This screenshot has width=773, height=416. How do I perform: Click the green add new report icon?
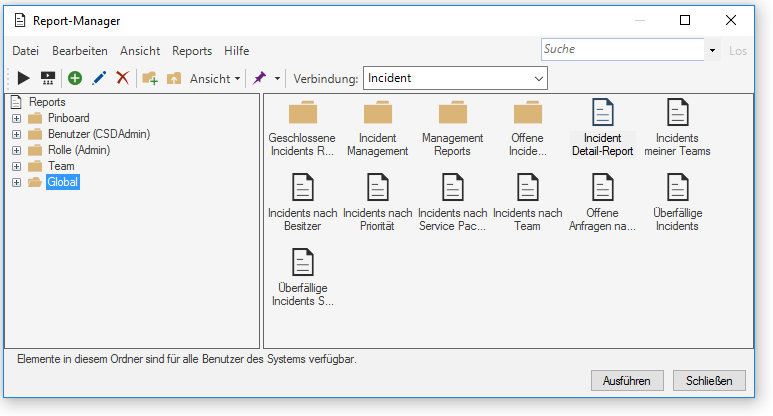[x=75, y=78]
